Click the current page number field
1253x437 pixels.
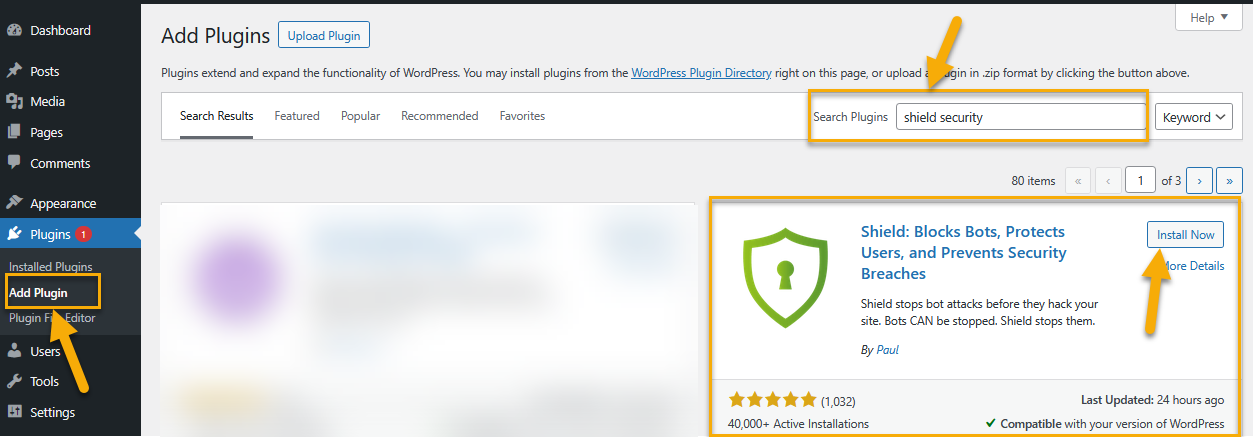point(1140,181)
